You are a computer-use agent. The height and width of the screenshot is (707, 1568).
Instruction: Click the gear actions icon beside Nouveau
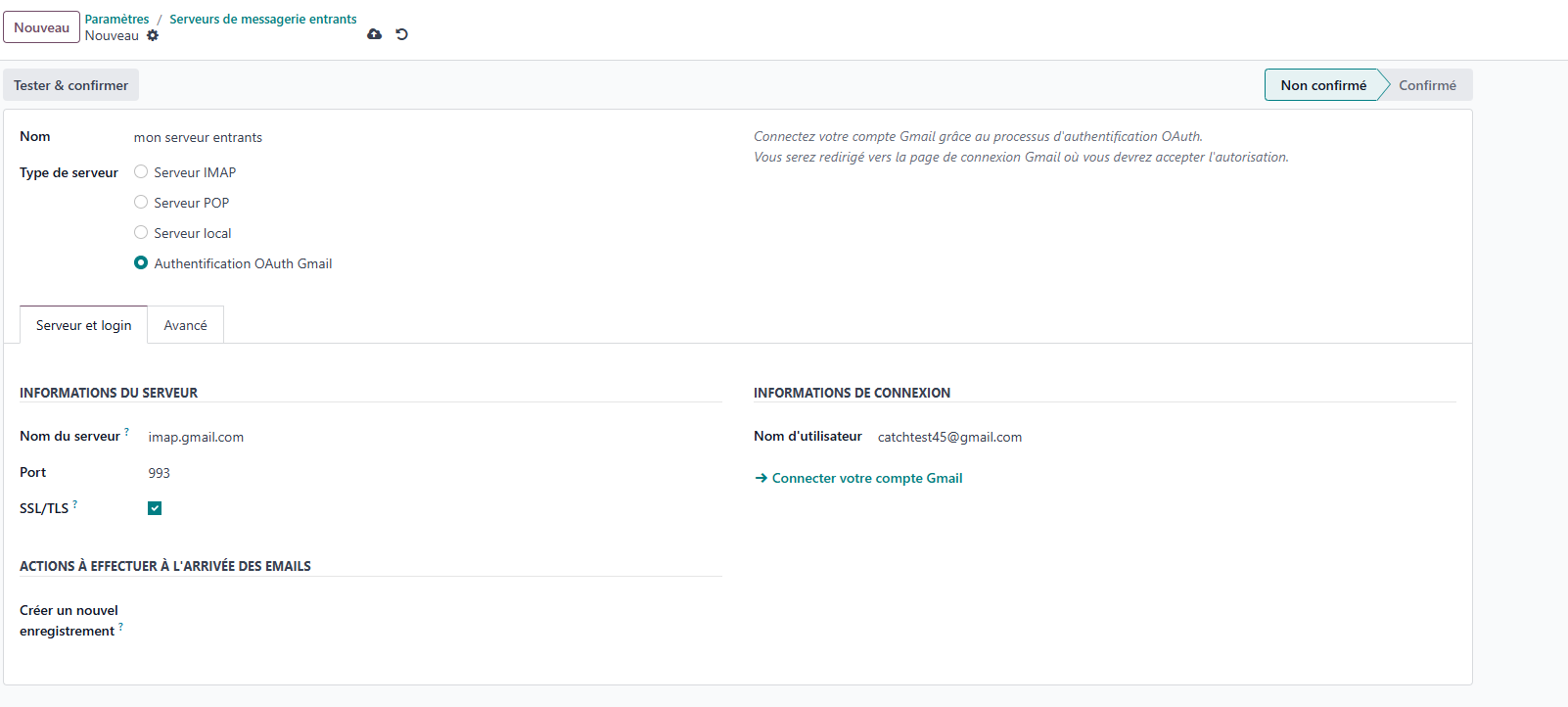pos(153,35)
